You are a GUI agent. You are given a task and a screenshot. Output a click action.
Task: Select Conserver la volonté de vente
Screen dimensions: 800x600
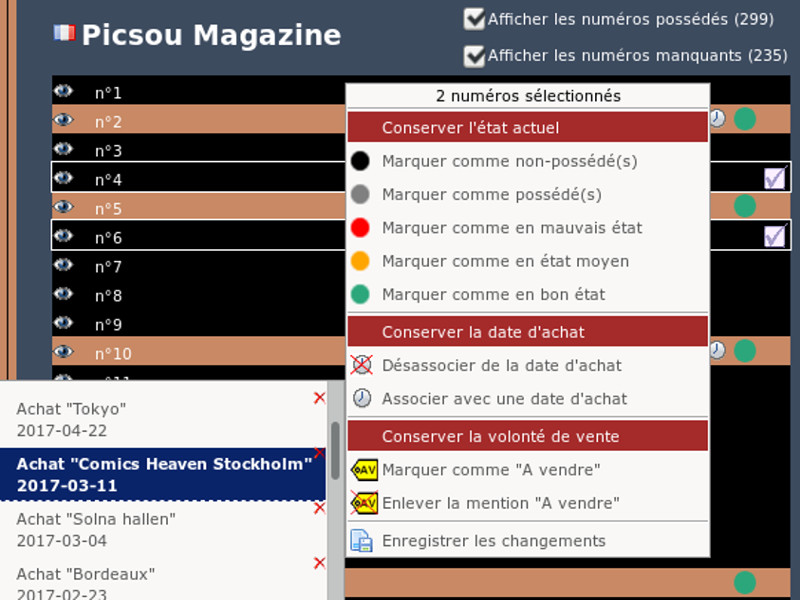pos(528,436)
